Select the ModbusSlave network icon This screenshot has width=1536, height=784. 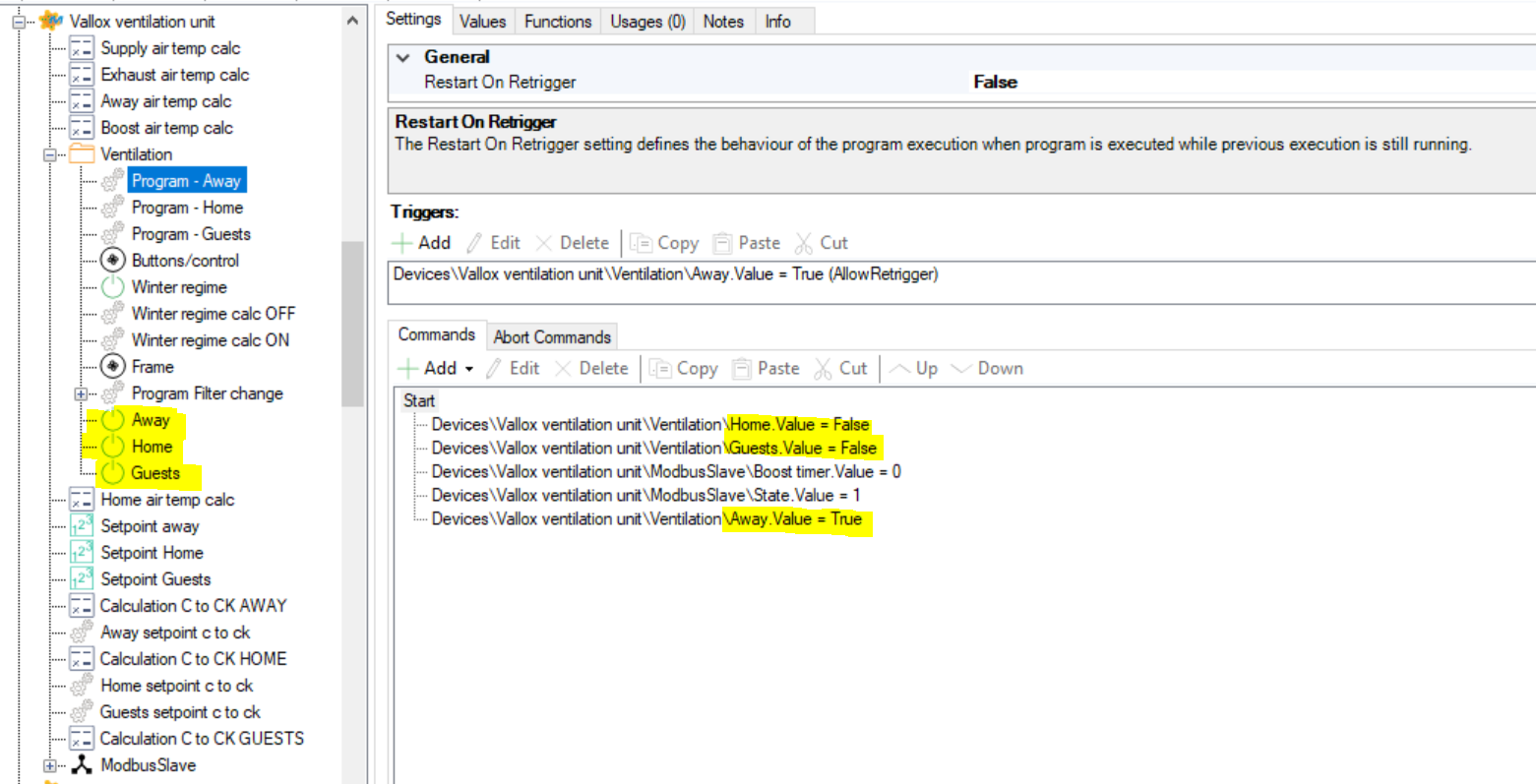click(82, 765)
